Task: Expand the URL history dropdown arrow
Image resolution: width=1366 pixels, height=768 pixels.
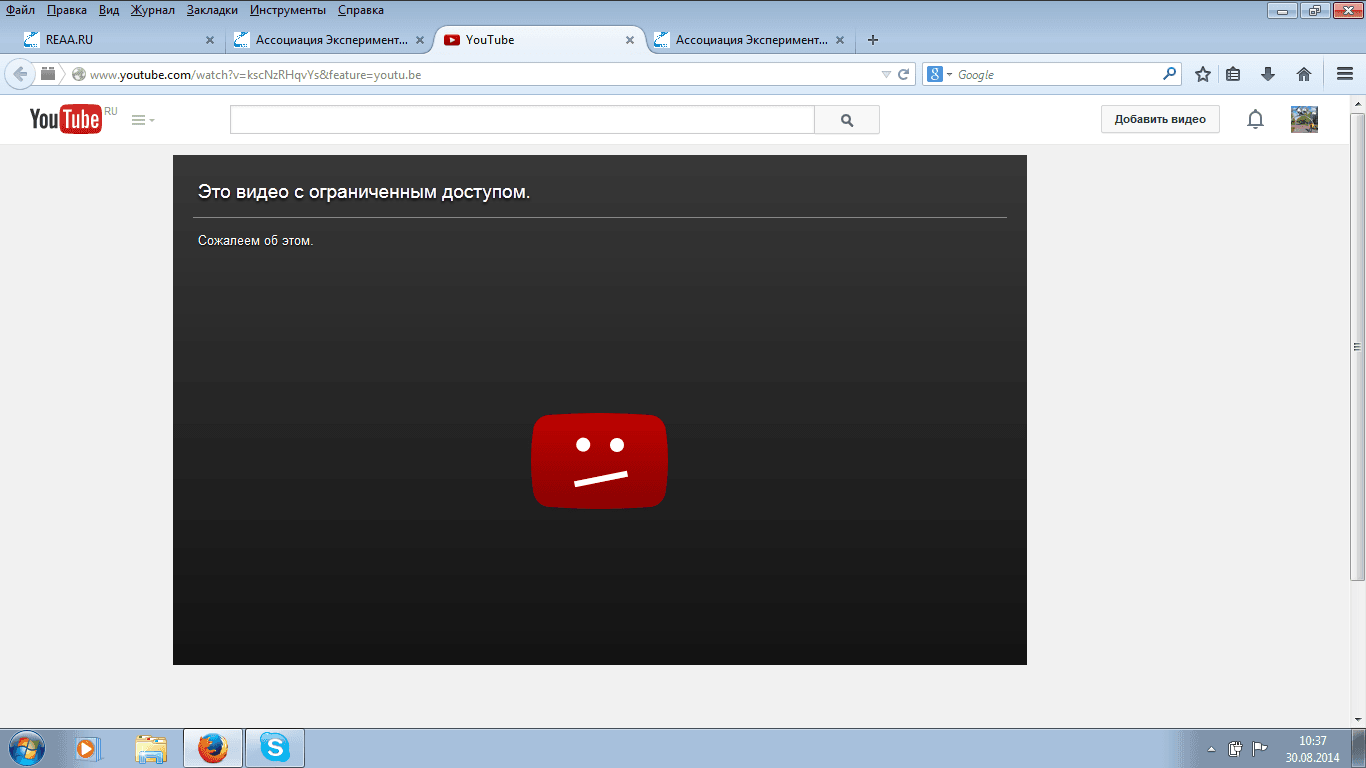Action: coord(886,74)
